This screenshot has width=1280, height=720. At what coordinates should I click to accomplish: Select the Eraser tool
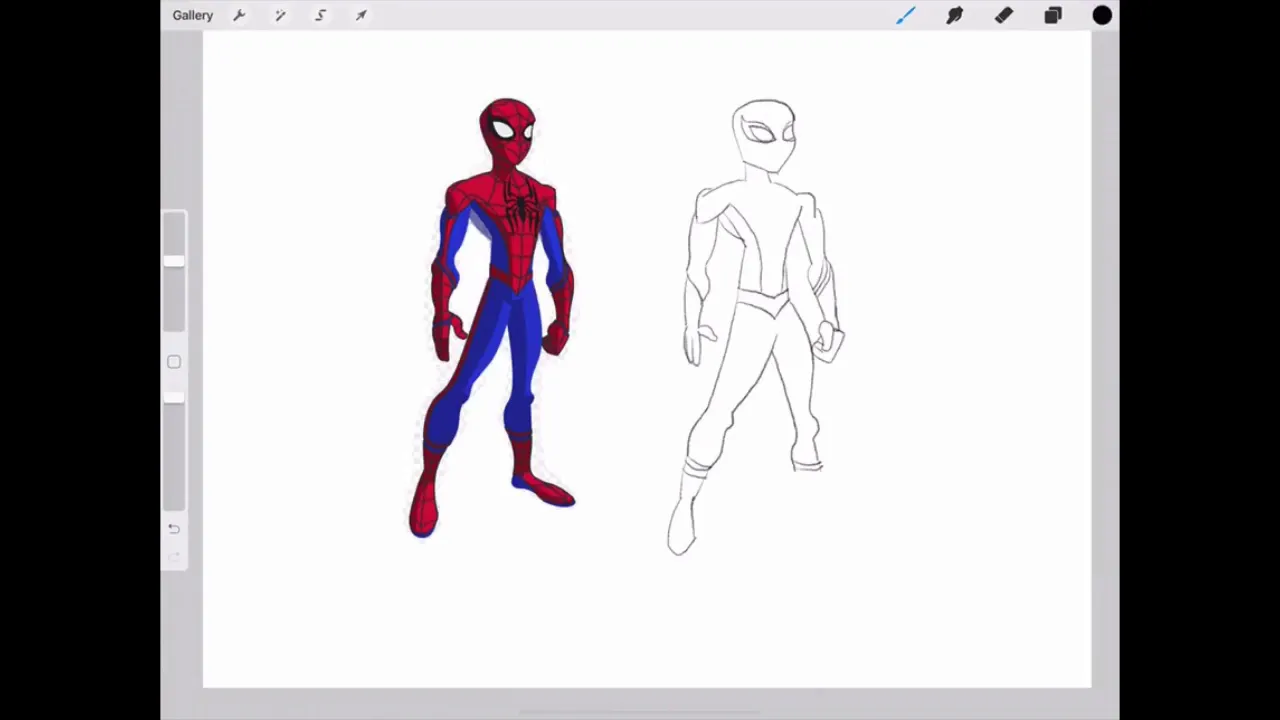[x=1003, y=15]
